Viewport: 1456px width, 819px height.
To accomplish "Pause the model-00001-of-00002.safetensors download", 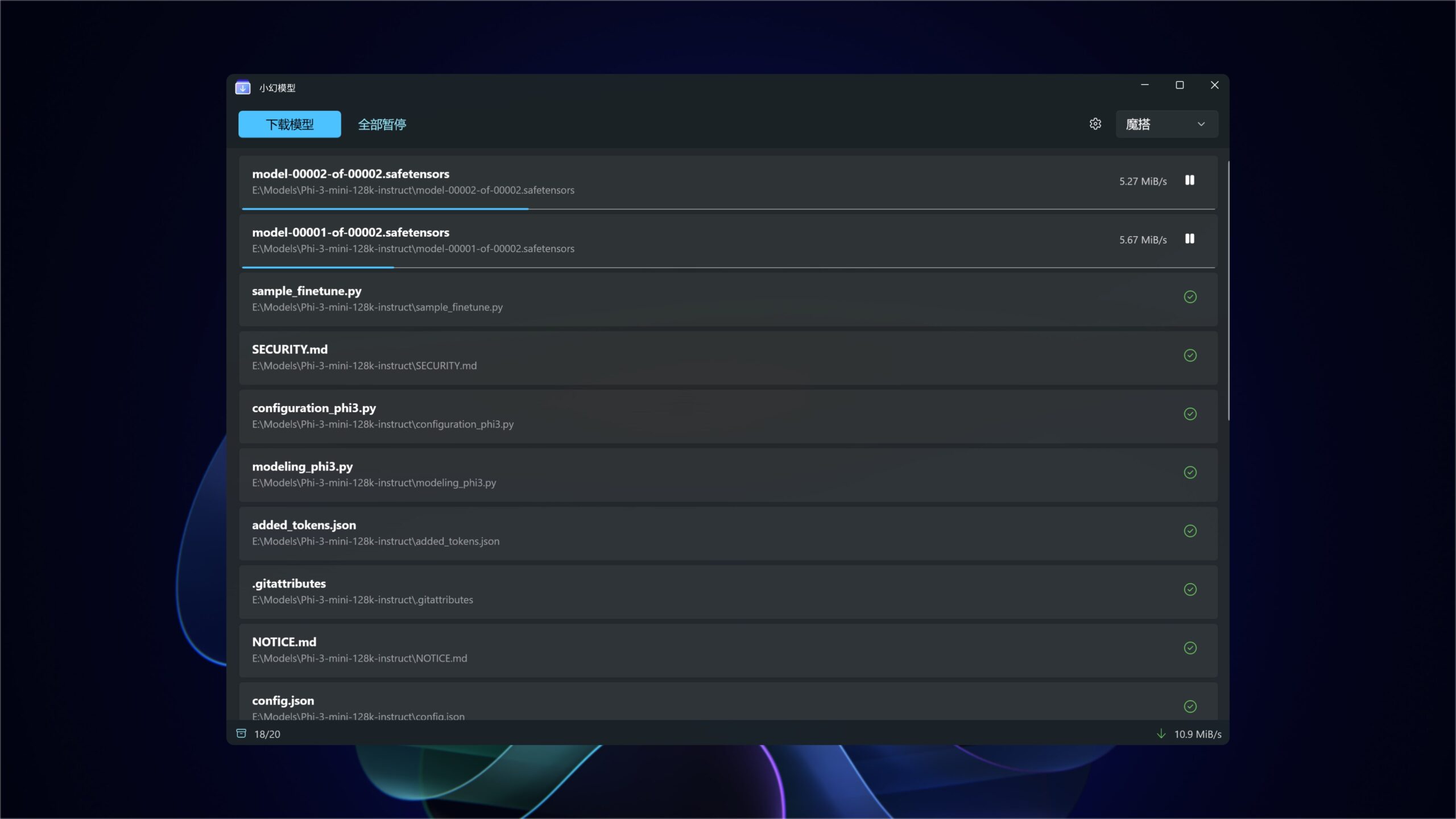I will tap(1189, 239).
